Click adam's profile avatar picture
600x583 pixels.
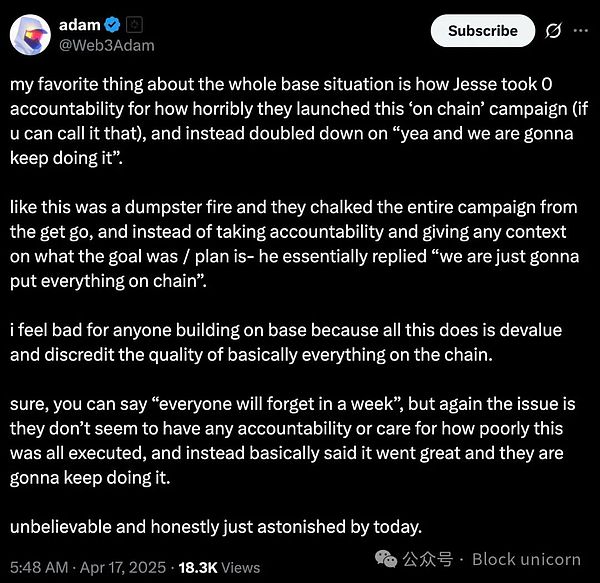point(31,35)
